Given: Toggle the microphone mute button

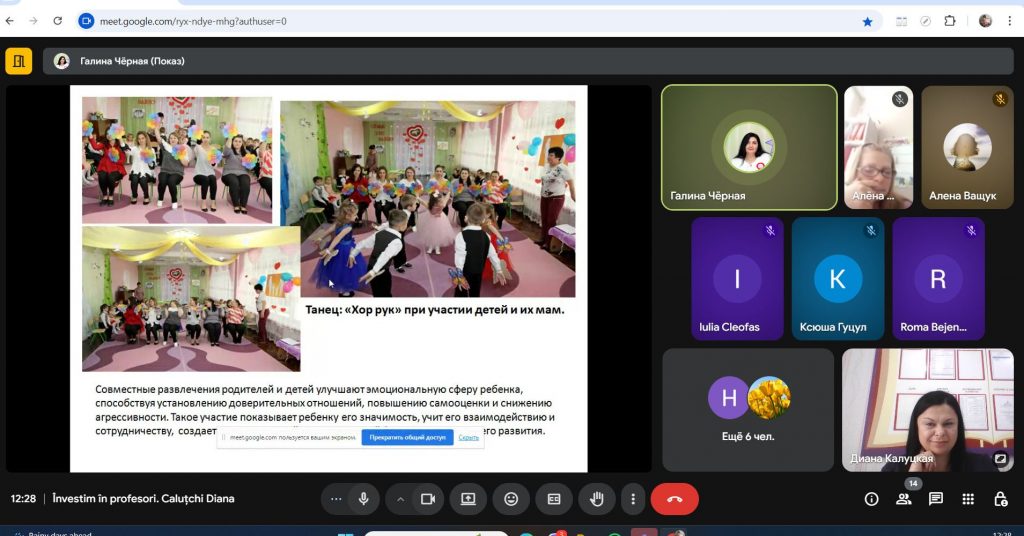Looking at the screenshot, I should coord(363,499).
